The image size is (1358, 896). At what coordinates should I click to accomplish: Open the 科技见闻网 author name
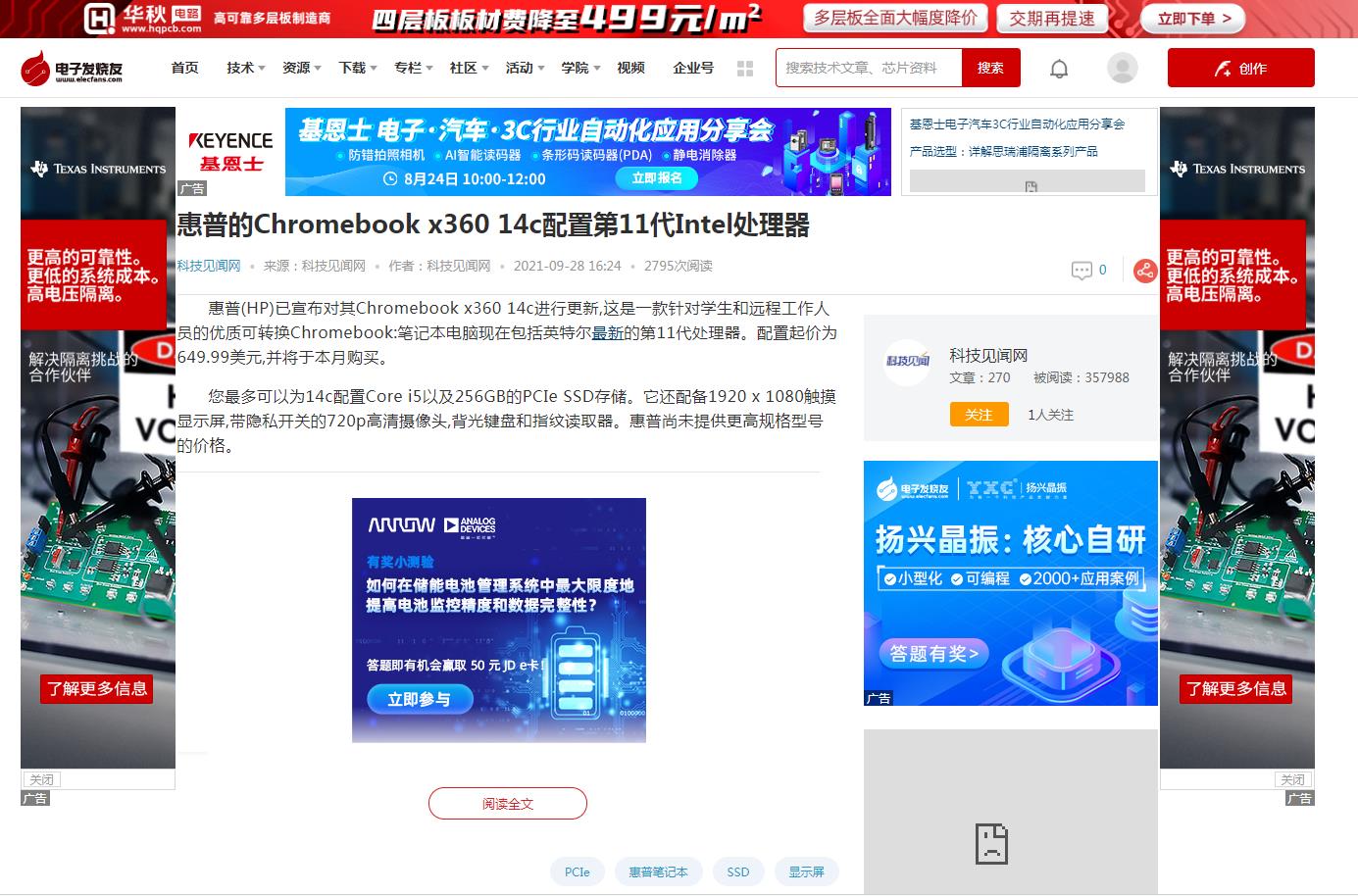tap(988, 355)
